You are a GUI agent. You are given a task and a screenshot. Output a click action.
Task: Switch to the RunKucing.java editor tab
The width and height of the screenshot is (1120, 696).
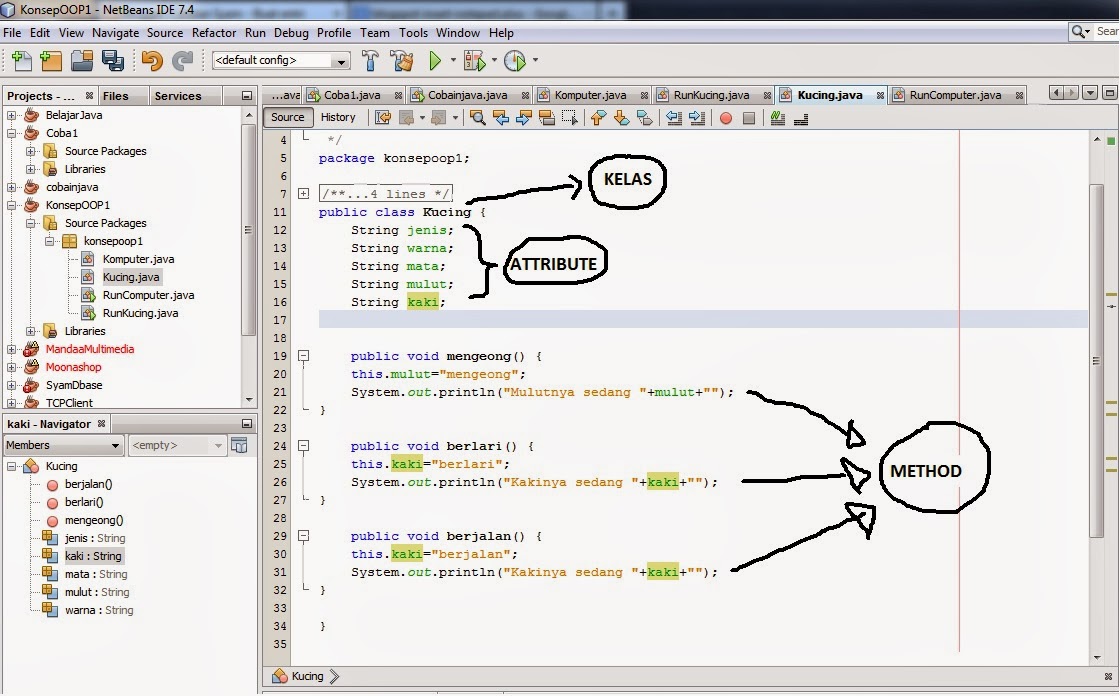point(711,95)
